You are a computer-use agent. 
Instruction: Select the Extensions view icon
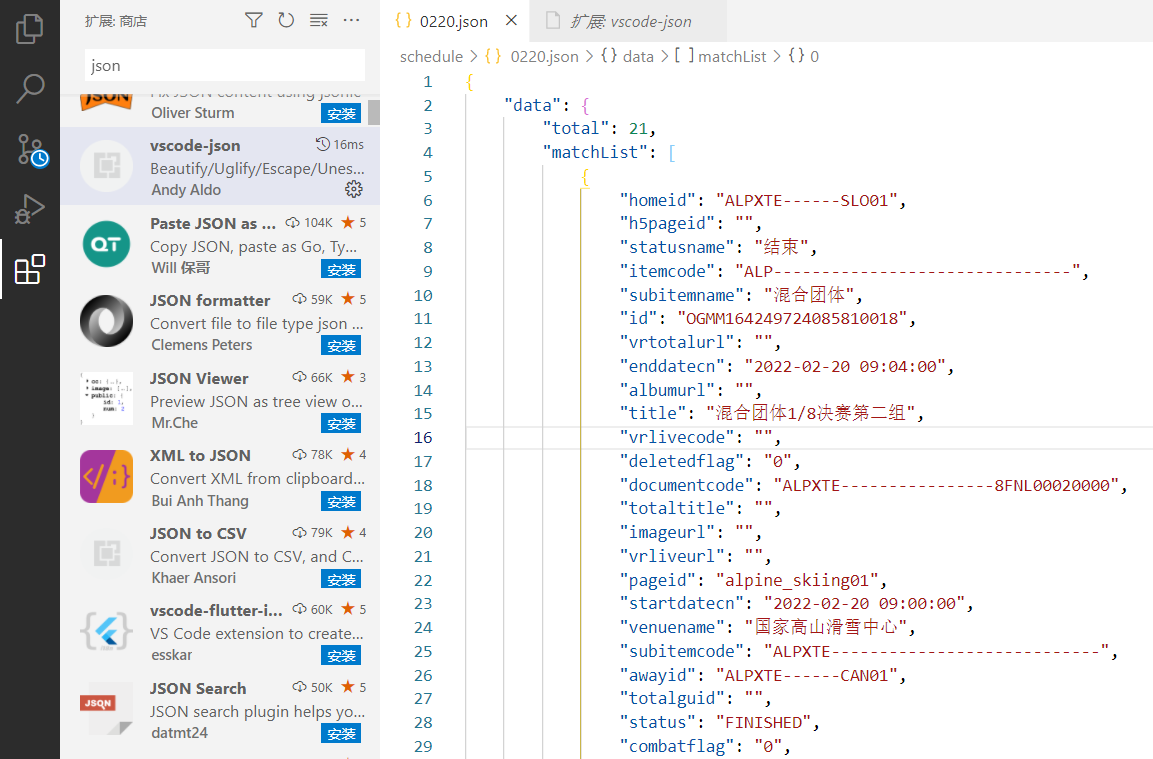(29, 269)
